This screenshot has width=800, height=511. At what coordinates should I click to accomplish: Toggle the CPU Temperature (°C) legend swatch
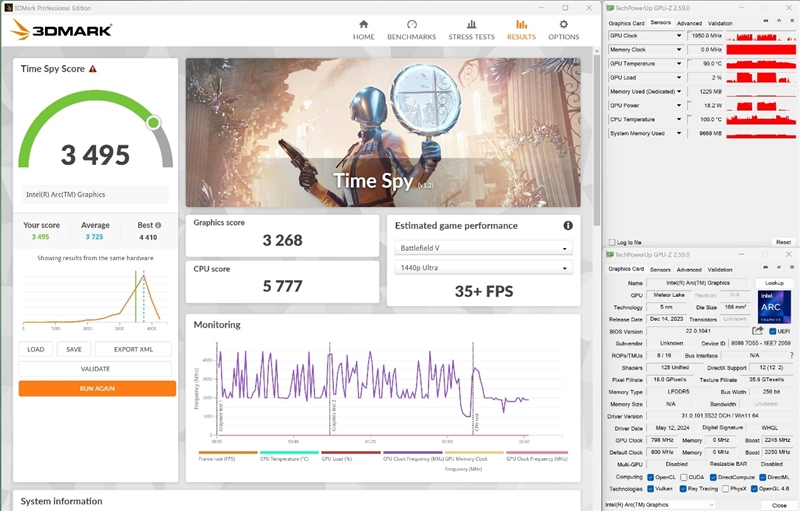289,452
